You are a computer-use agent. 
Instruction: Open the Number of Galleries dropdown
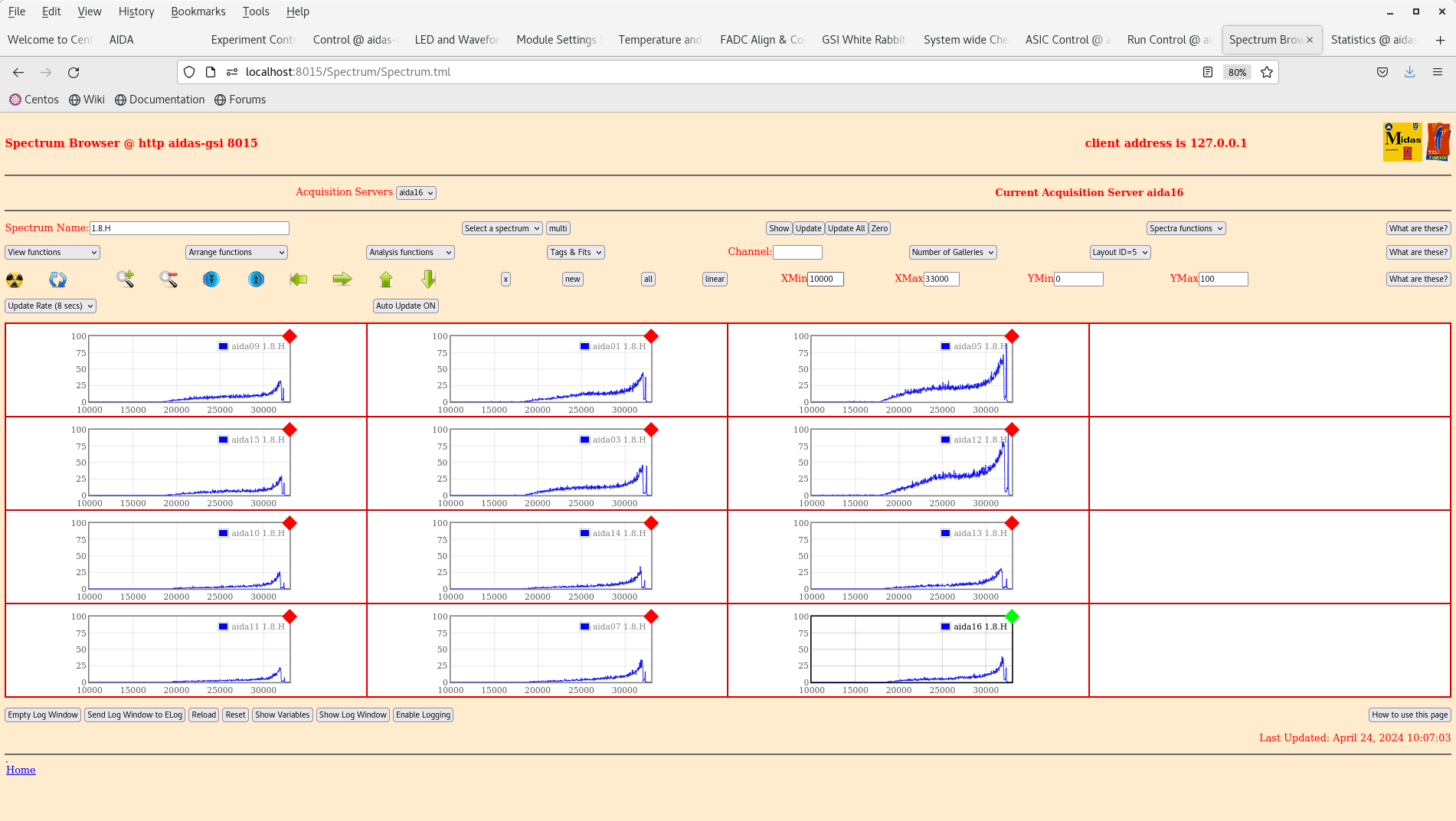(x=952, y=252)
